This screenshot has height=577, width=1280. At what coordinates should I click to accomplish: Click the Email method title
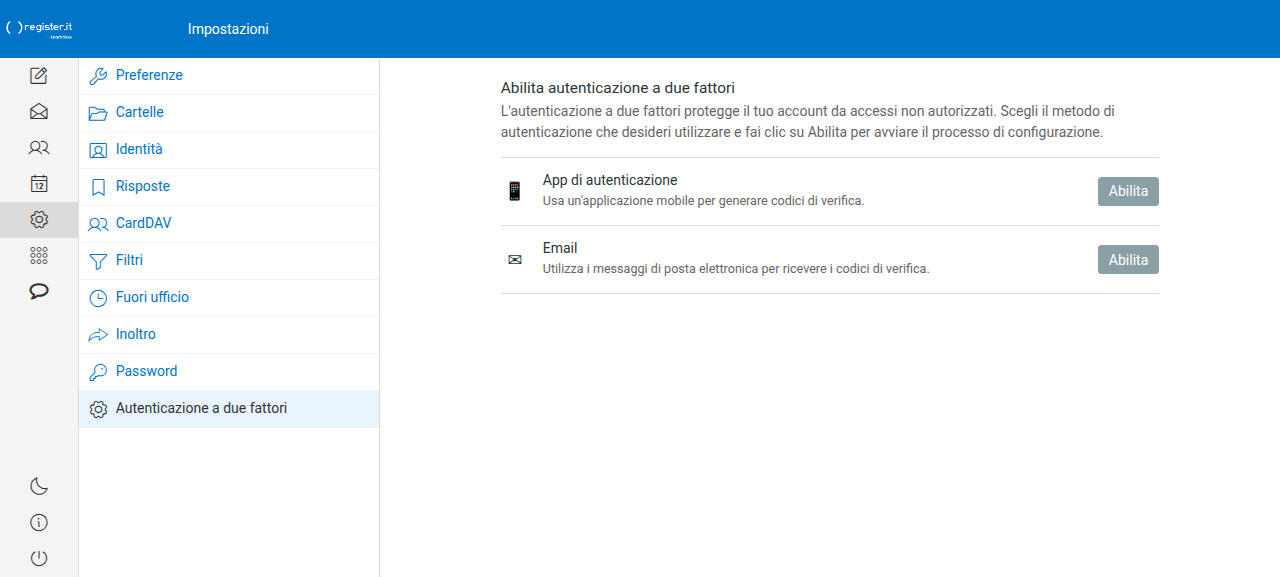[x=560, y=248]
